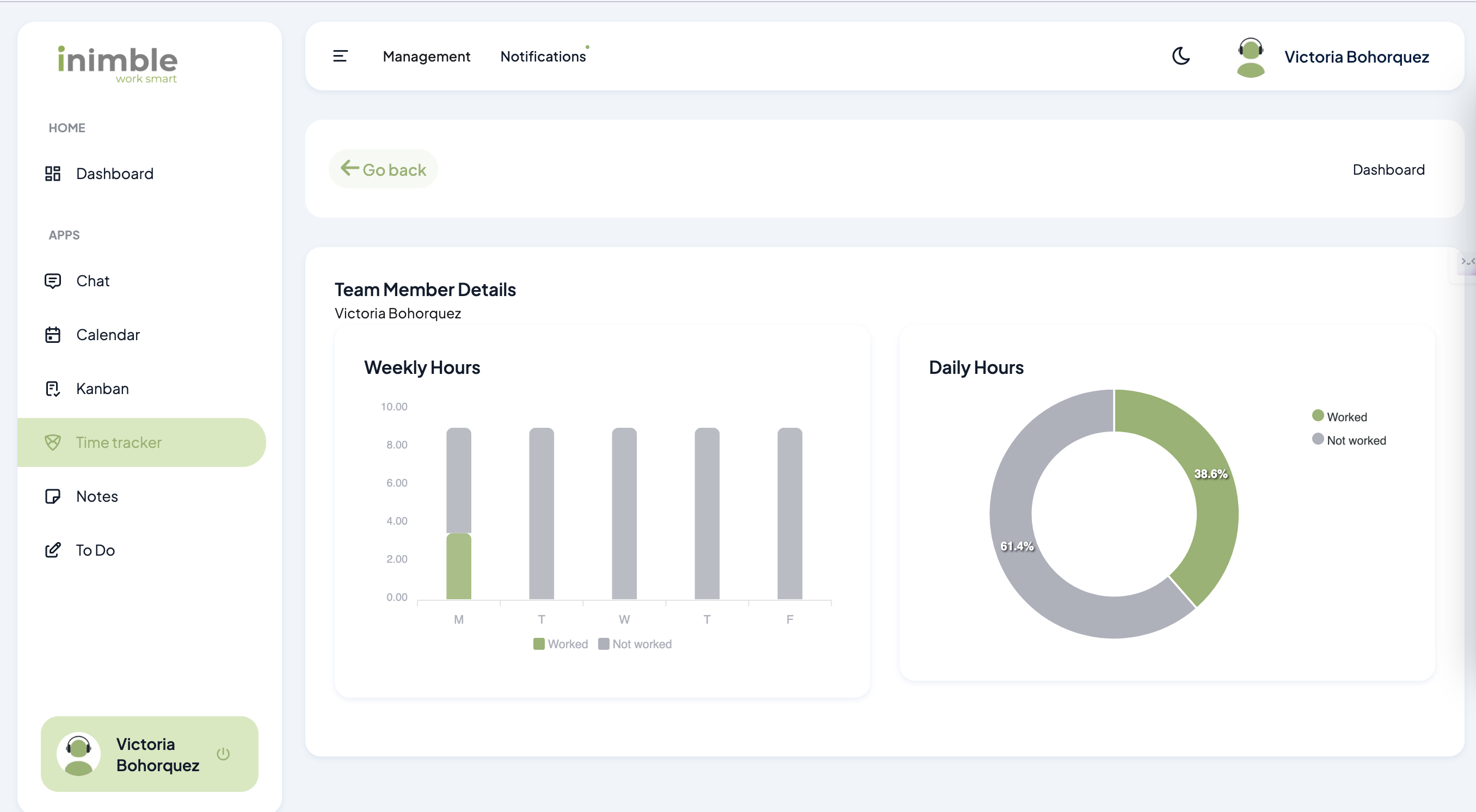
Task: Click the Go back button
Action: tap(383, 169)
